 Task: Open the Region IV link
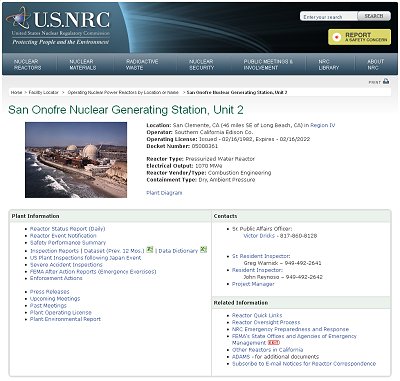(322, 125)
